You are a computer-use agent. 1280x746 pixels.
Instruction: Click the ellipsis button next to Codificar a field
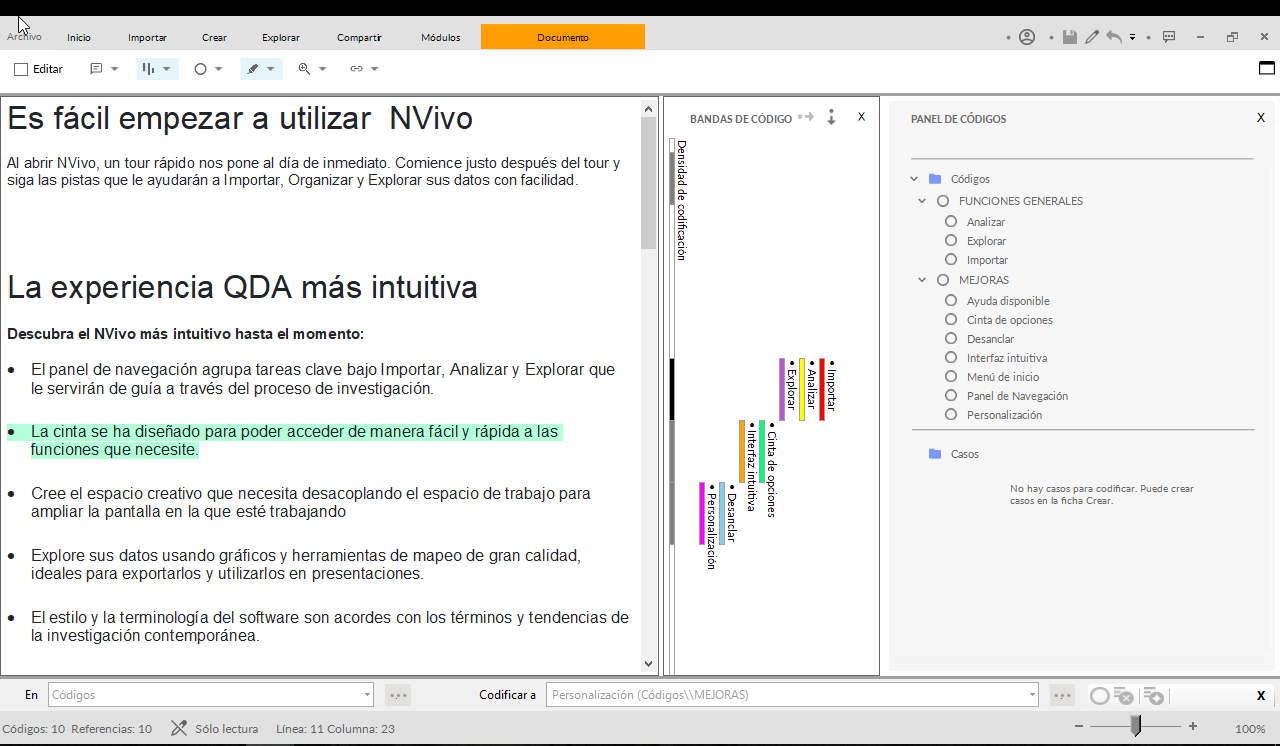[x=1062, y=695]
